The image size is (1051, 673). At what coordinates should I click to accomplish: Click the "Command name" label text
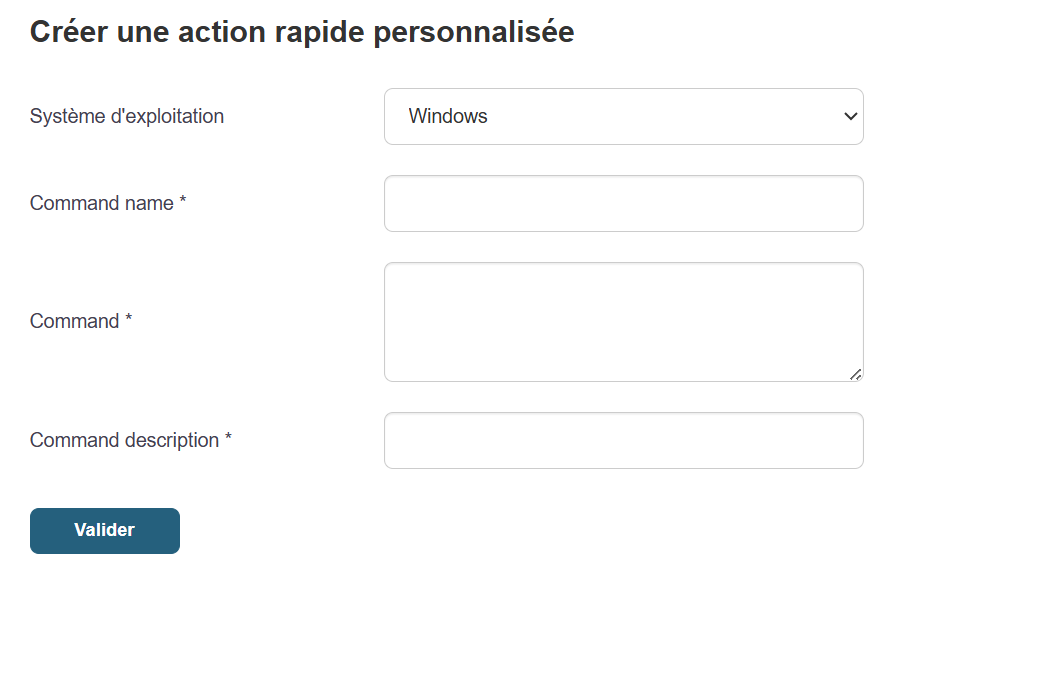(x=102, y=204)
